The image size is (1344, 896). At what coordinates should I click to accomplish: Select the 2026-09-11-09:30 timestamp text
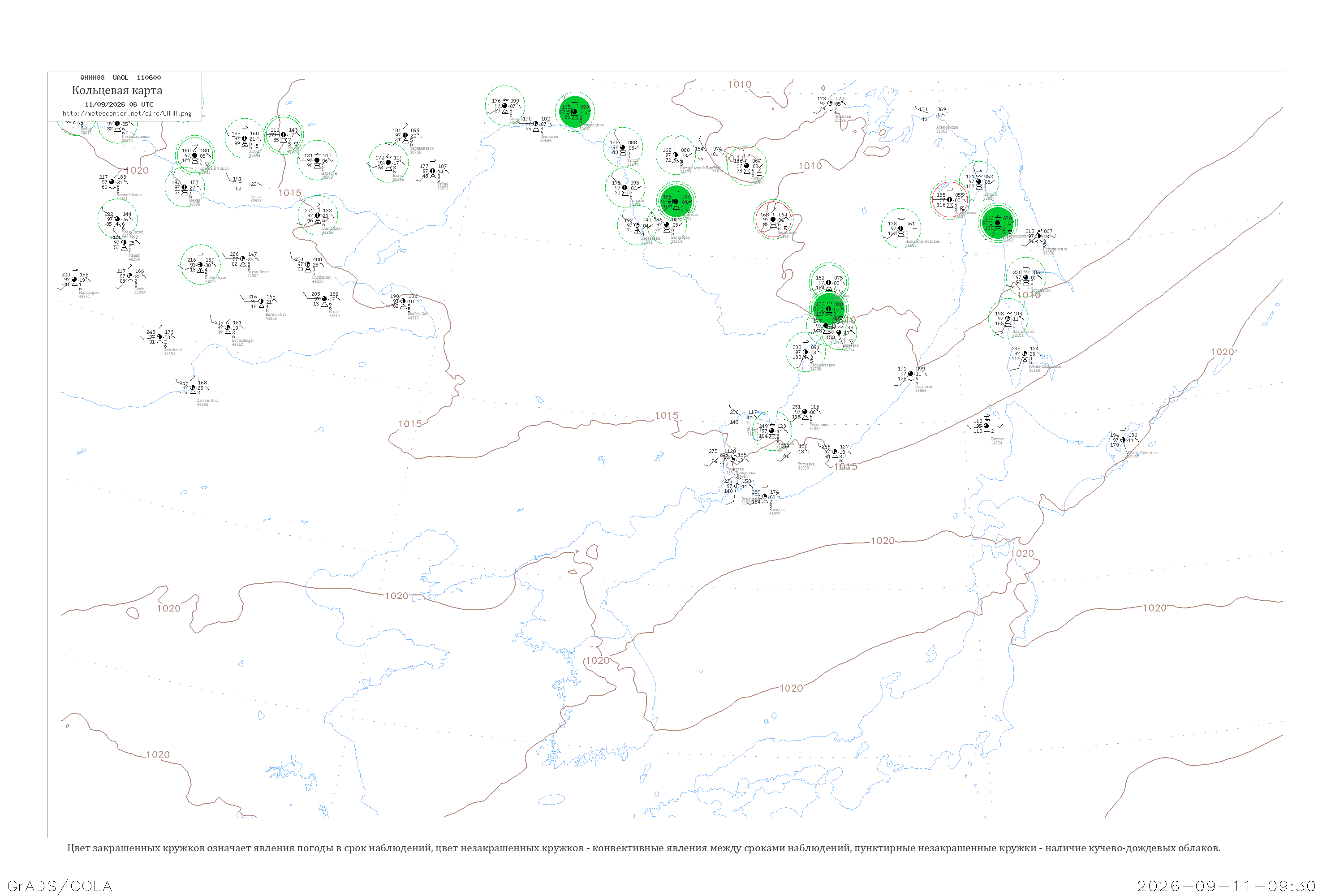pyautogui.click(x=1227, y=886)
